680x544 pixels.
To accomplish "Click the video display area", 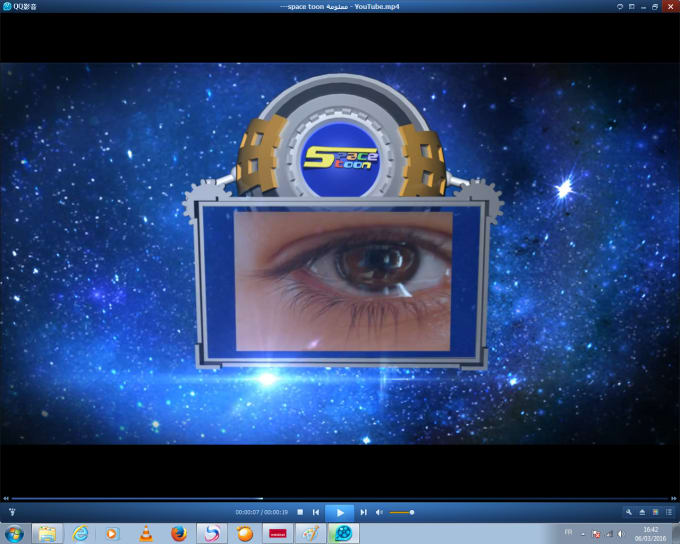I will pos(340,254).
